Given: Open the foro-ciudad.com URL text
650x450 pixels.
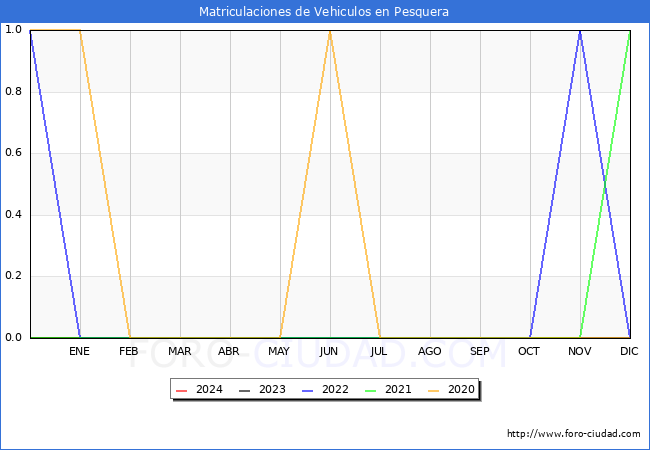Looking at the screenshot, I should pos(574,434).
